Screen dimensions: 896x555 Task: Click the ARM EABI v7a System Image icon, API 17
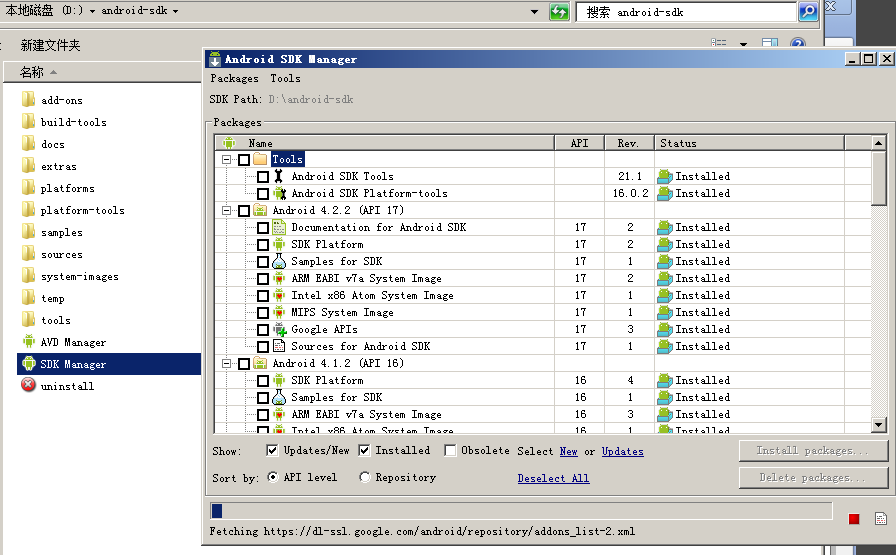point(279,278)
